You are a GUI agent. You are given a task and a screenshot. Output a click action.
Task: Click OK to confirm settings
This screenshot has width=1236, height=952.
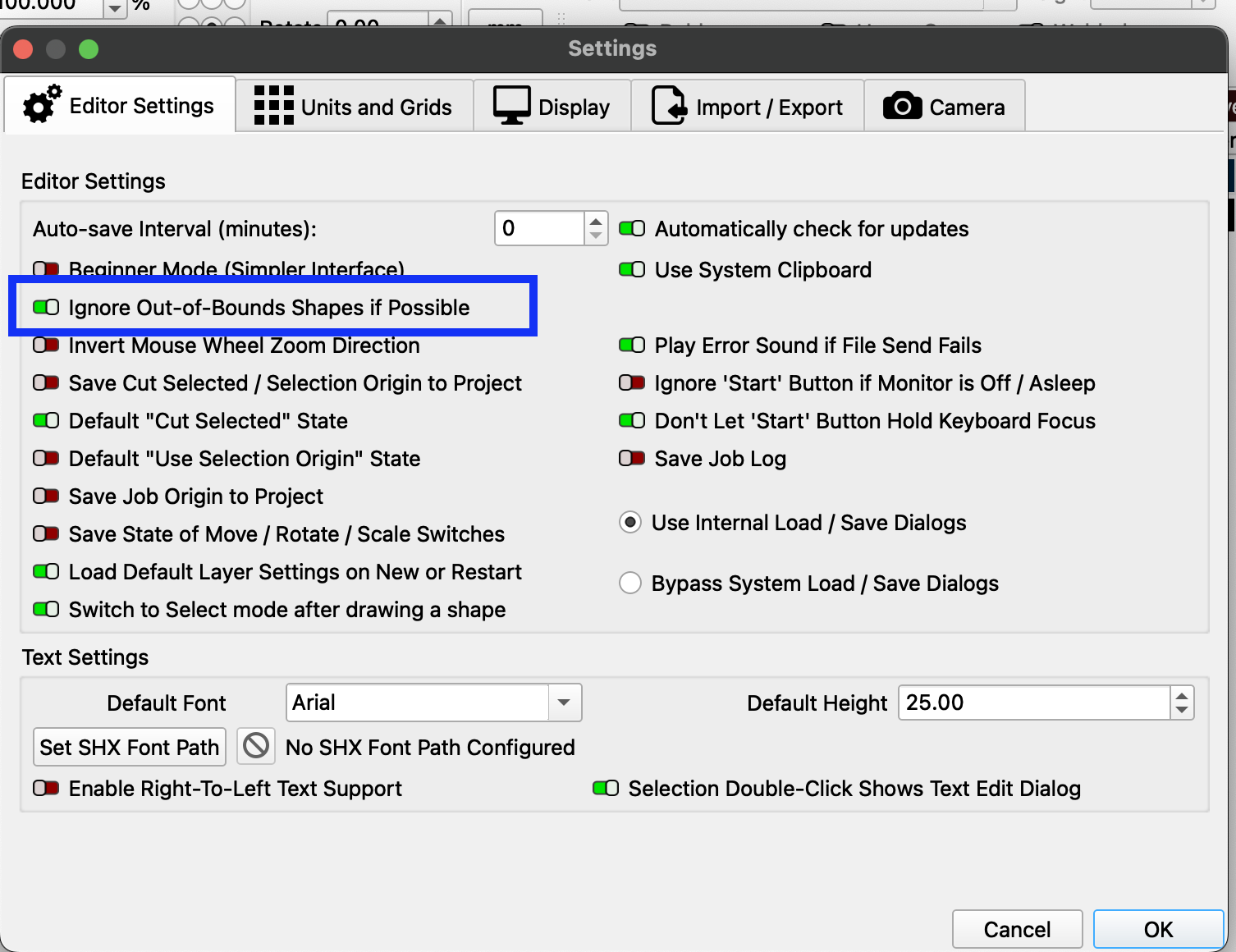(x=1158, y=929)
